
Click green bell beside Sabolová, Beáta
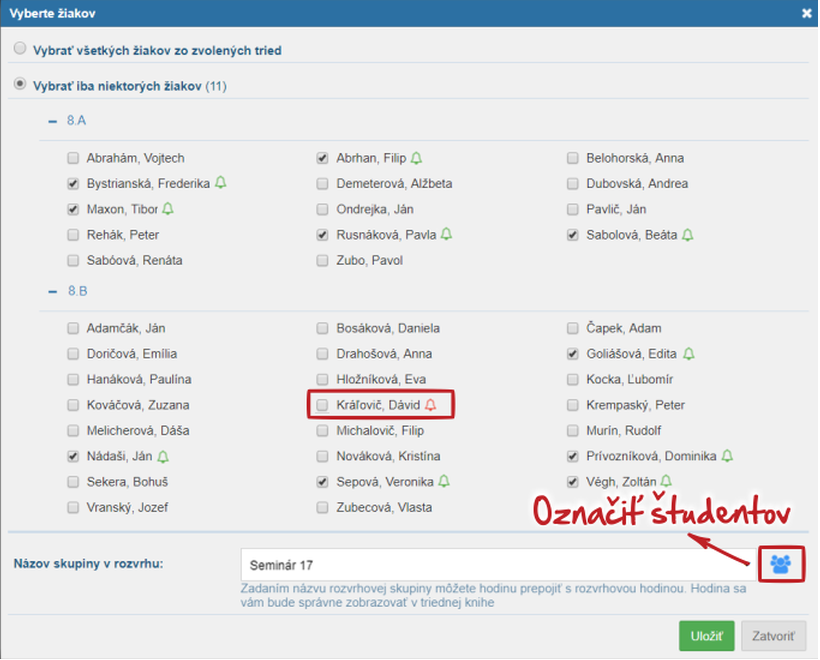(x=688, y=235)
